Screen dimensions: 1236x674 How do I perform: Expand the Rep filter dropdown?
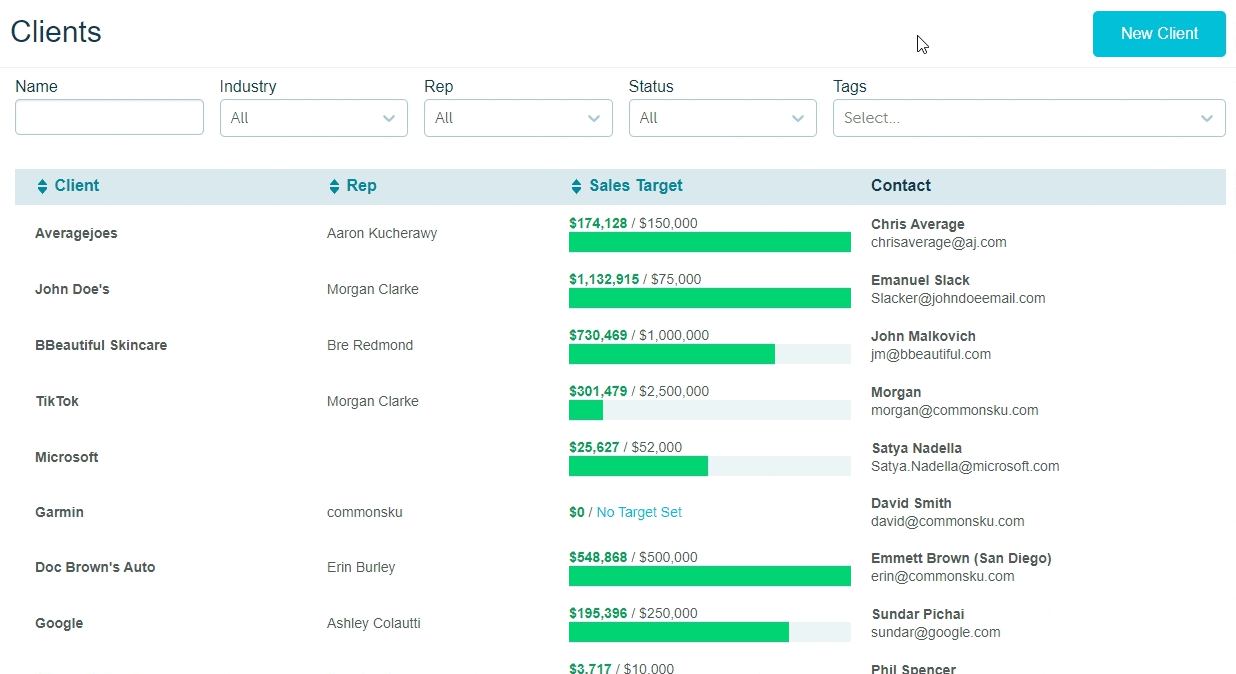[x=517, y=118]
